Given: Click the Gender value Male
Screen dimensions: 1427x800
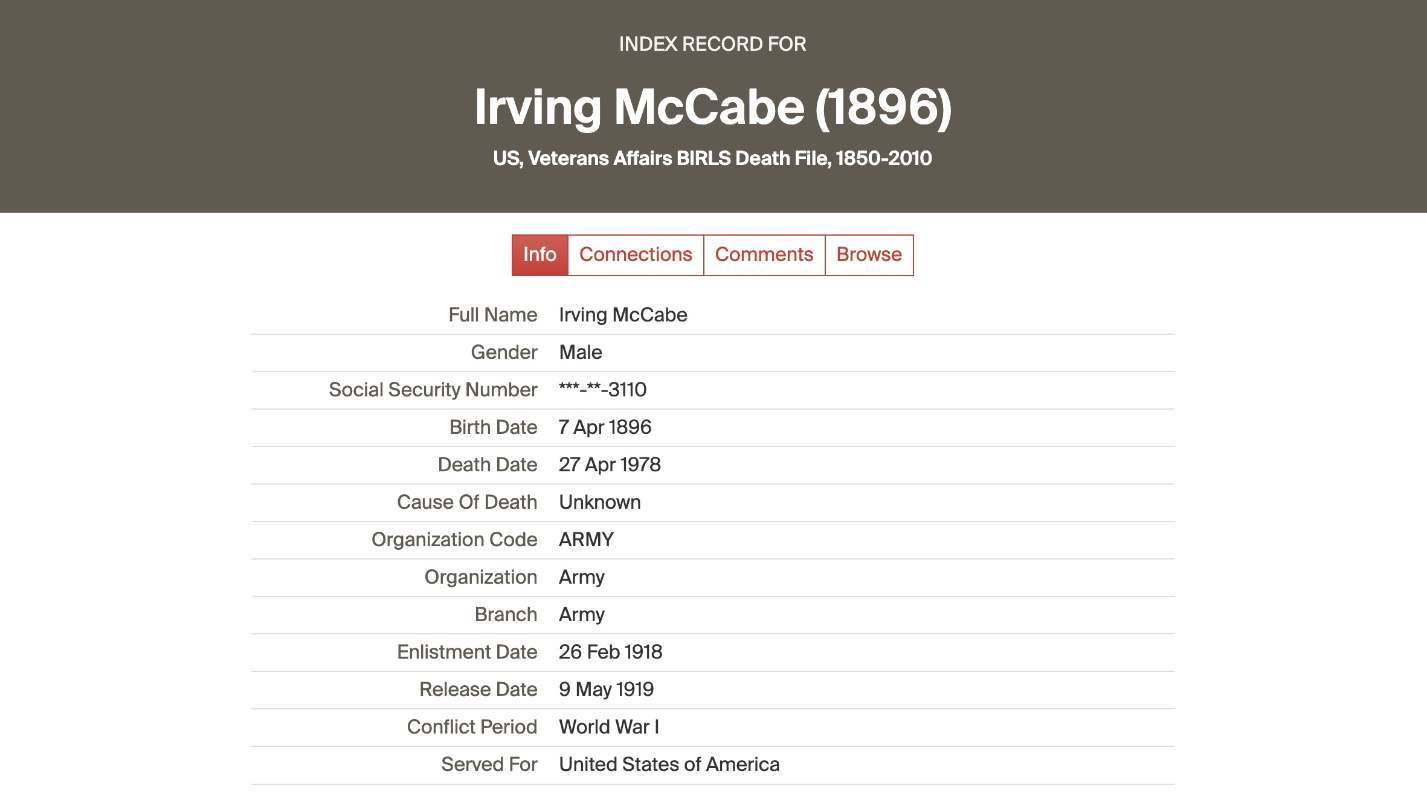Looking at the screenshot, I should 580,352.
